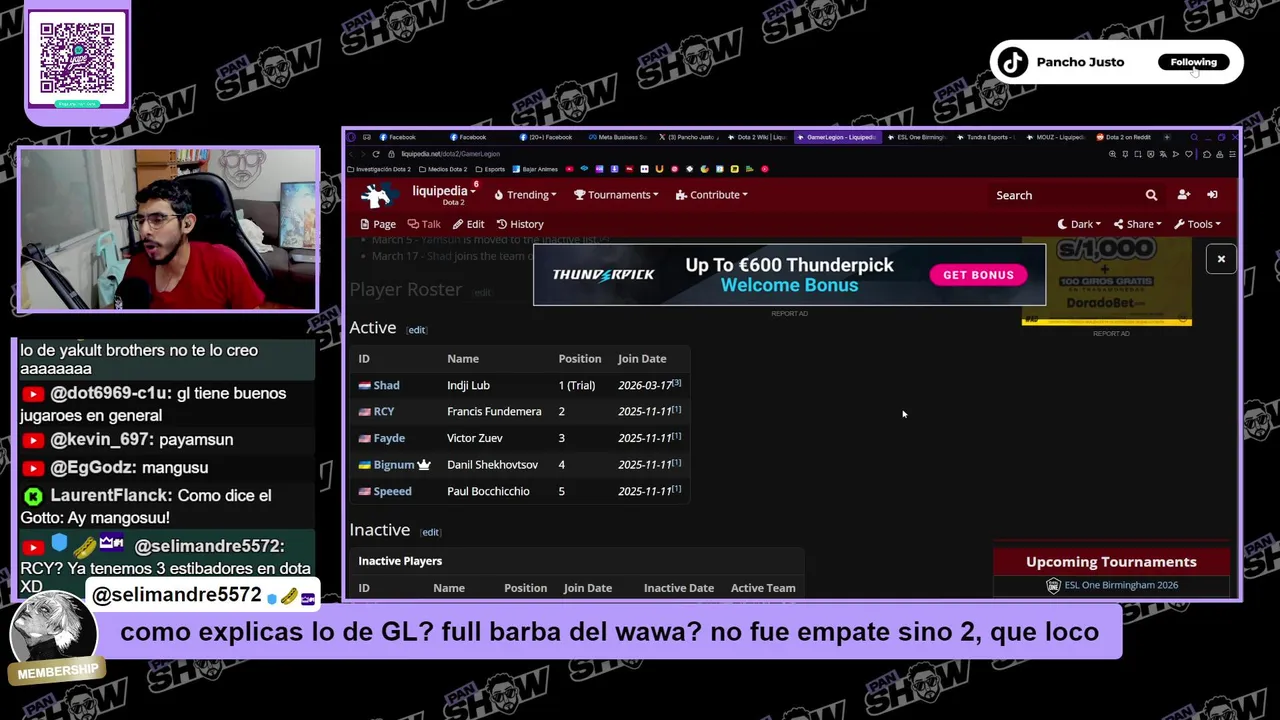Click the QR code image
Viewport: 1280px width, 720px height.
[77, 58]
